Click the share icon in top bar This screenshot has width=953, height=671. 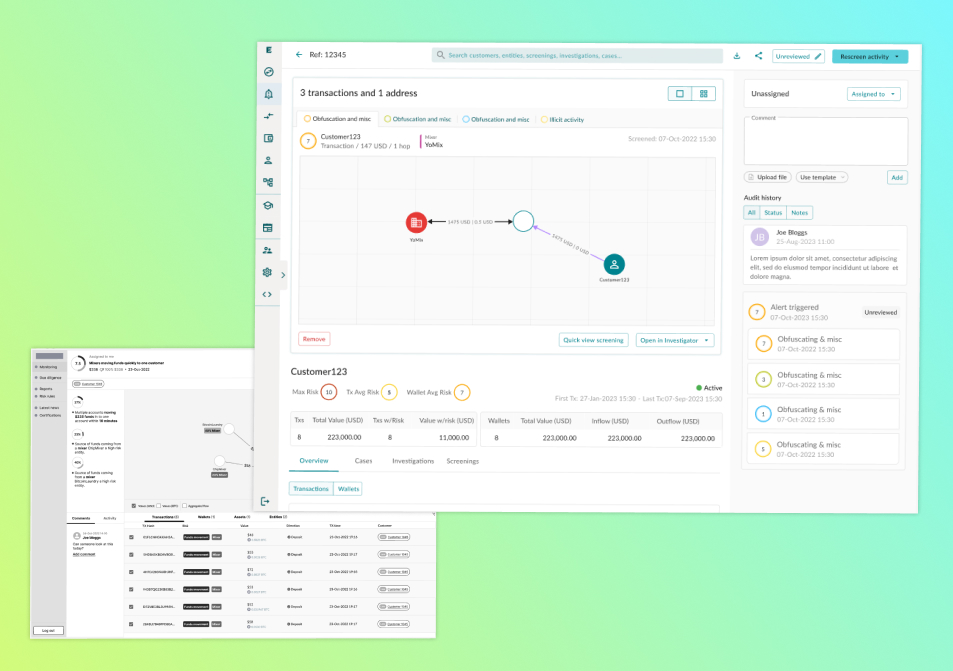point(758,56)
